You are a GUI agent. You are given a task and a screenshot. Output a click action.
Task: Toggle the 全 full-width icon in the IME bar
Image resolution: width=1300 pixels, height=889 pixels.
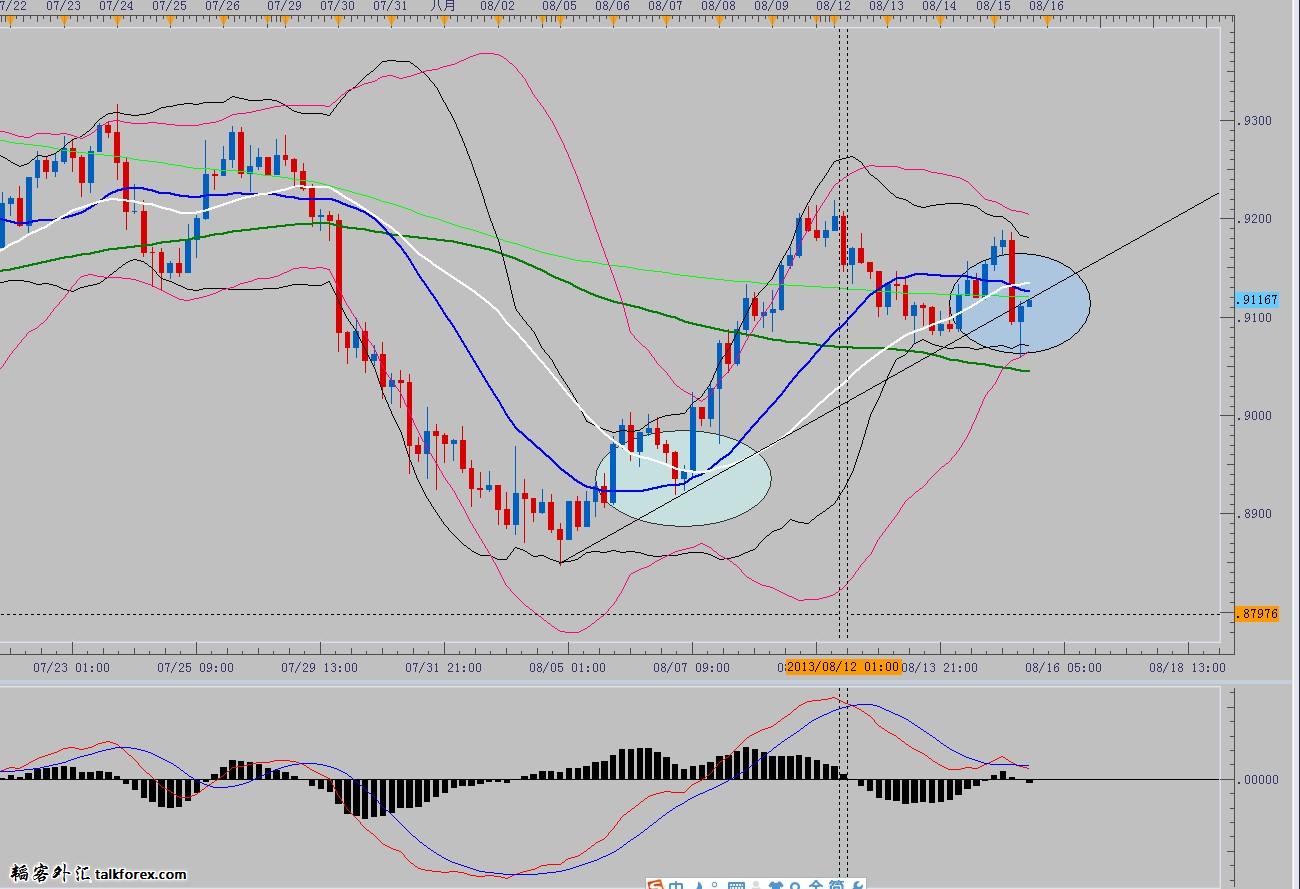click(818, 884)
